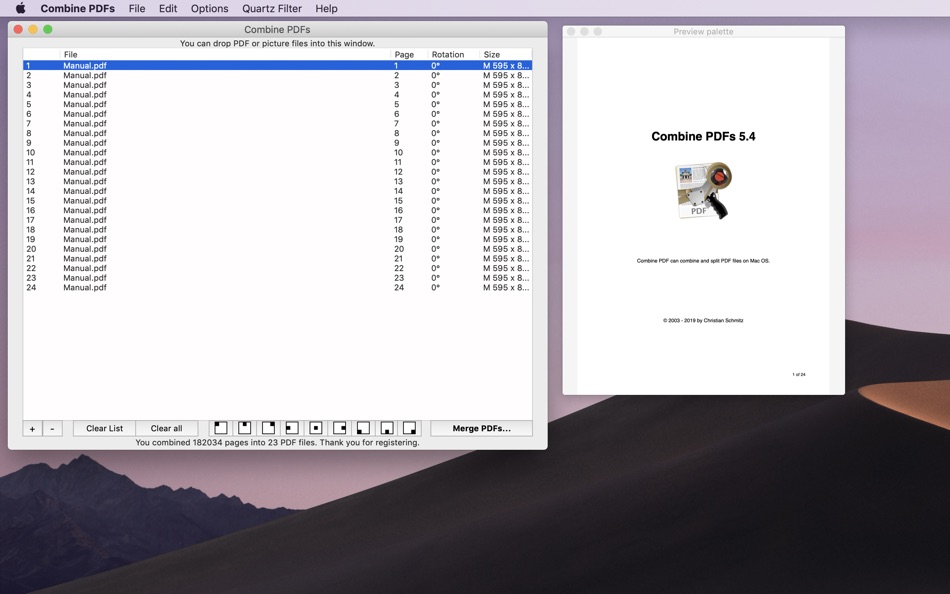Open the Quartz Filter menu
This screenshot has height=594, width=950.
pyautogui.click(x=272, y=8)
